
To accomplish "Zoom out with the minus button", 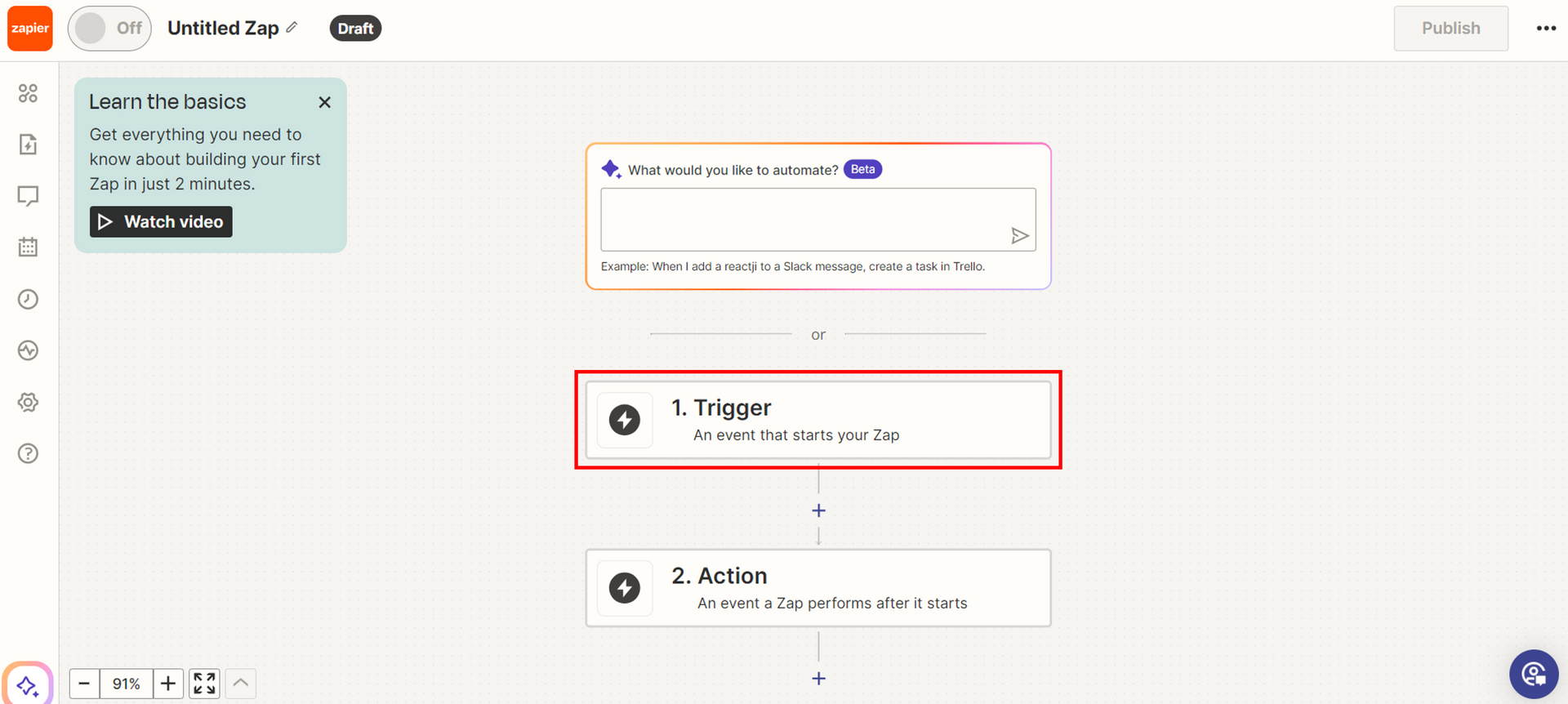I will pos(84,684).
